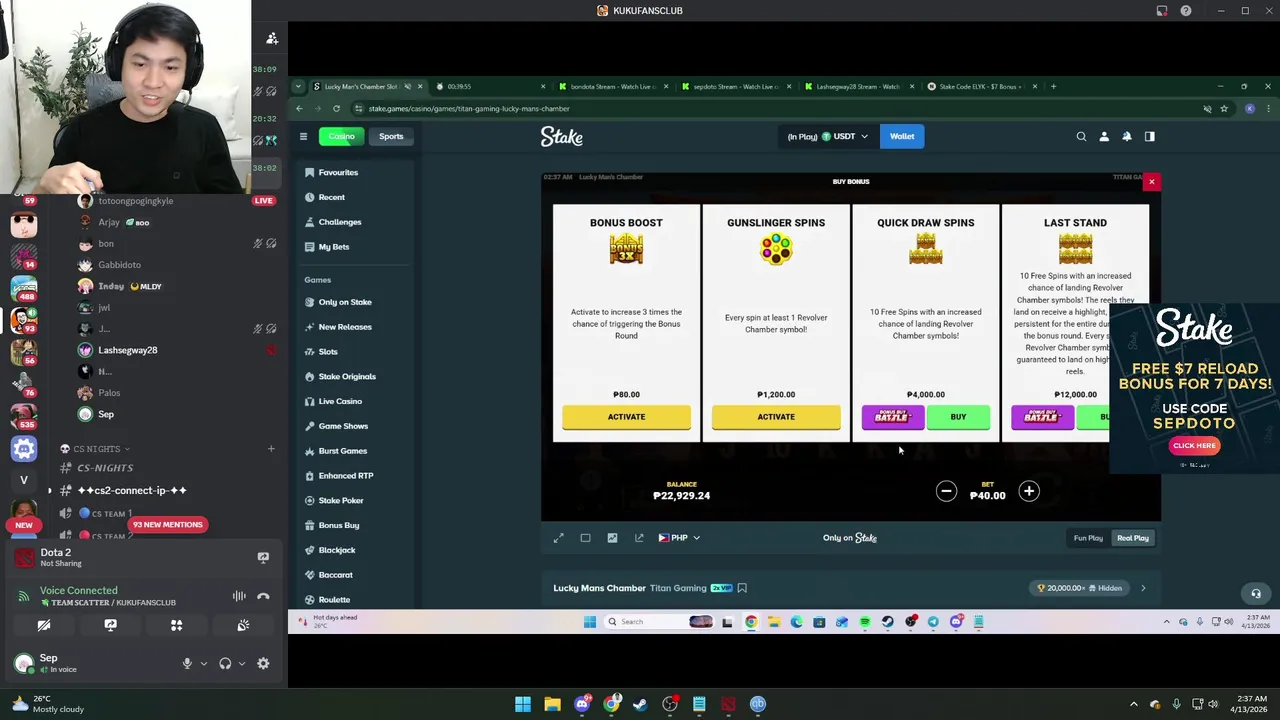
Task: Reload the Stake page
Action: (336, 108)
